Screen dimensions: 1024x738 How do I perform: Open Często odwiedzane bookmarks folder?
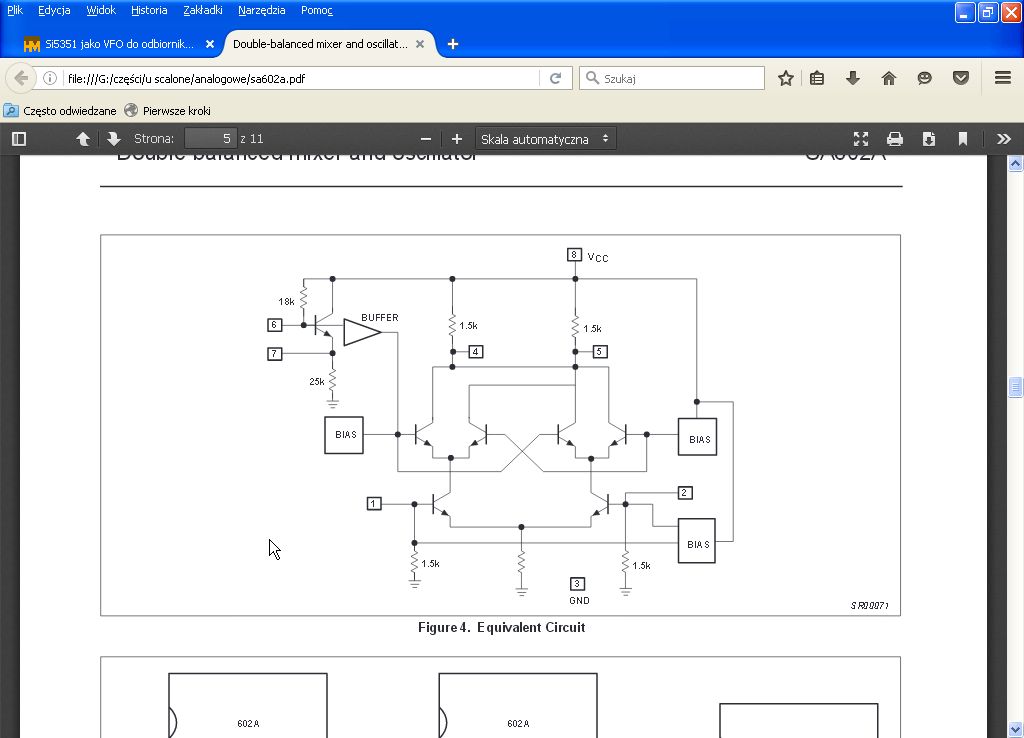[60, 111]
